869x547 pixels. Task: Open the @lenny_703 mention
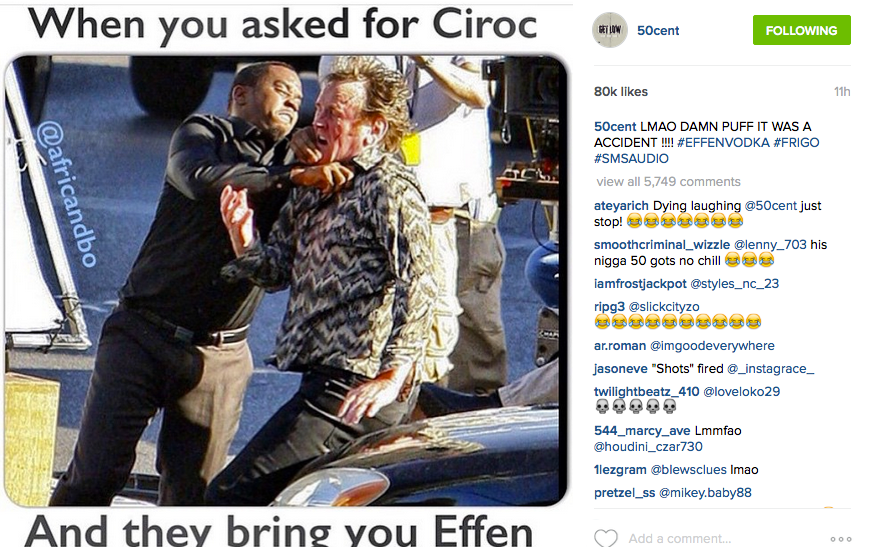[770, 244]
